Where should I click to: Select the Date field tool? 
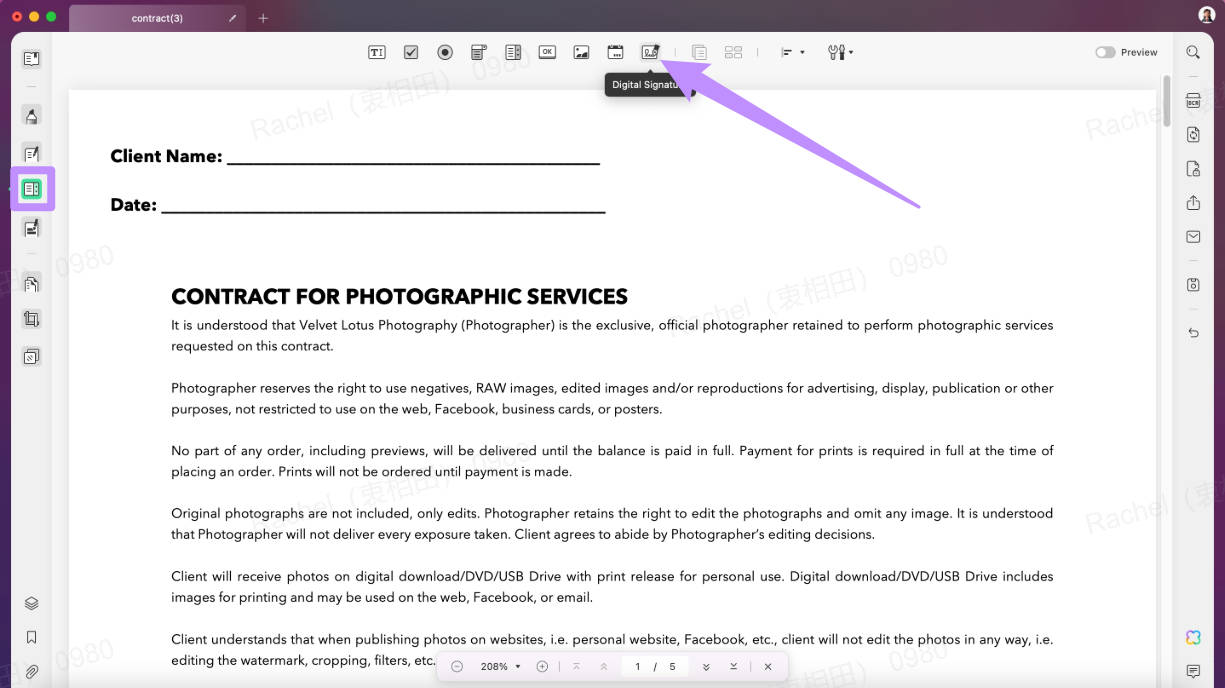615,51
